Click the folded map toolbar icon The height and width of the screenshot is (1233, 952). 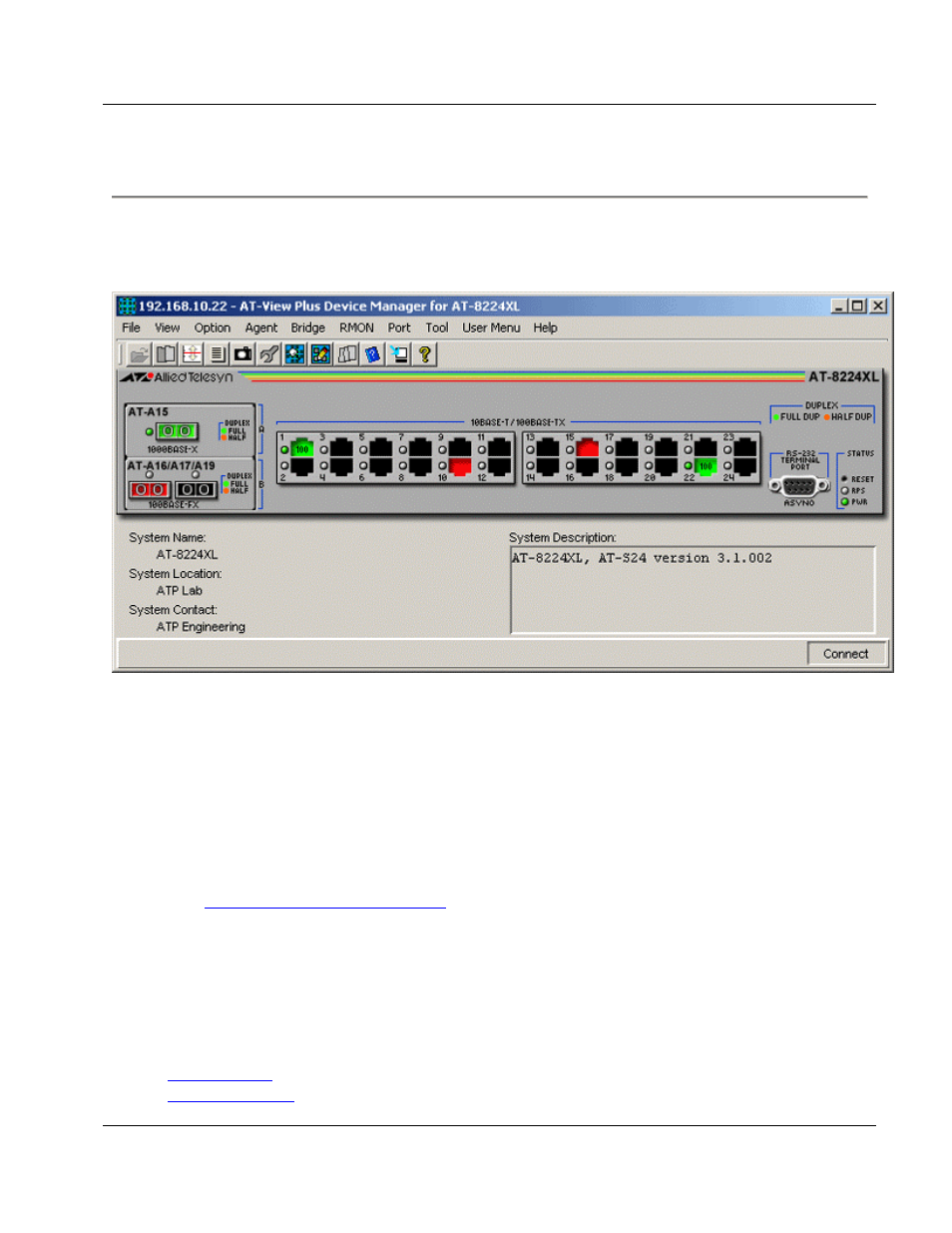coord(347,354)
